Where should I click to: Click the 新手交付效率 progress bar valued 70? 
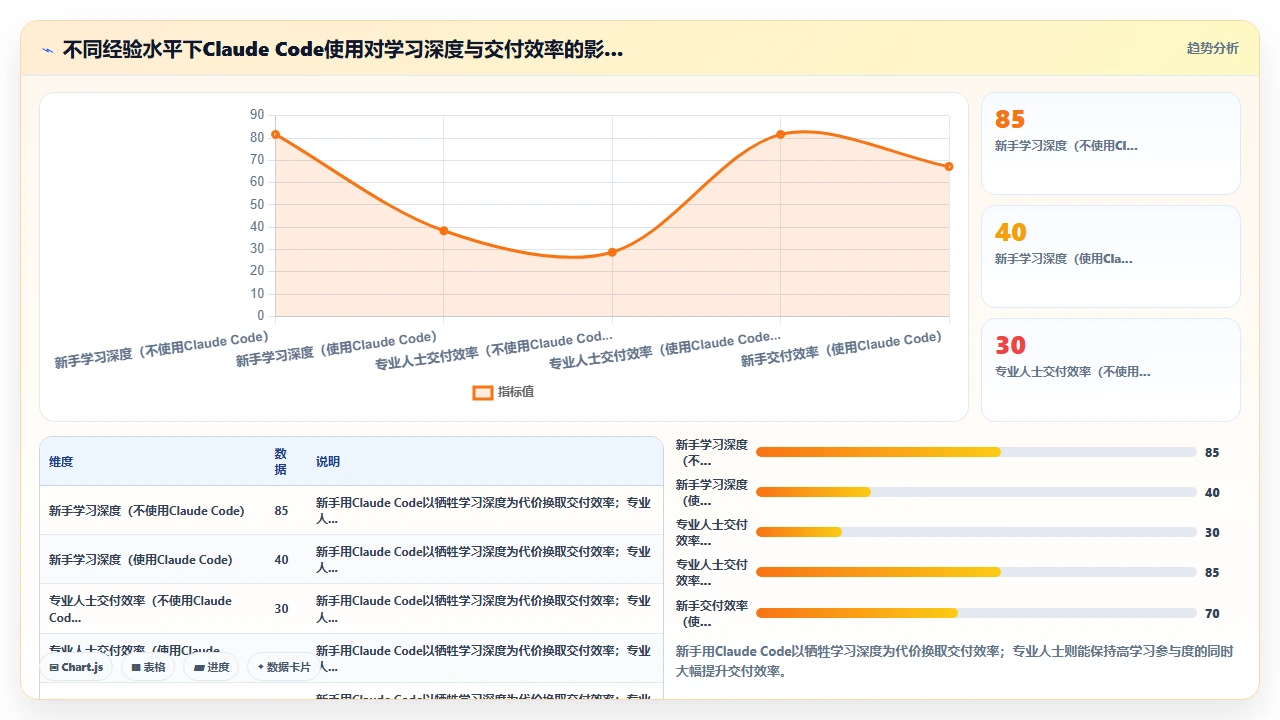pyautogui.click(x=976, y=613)
